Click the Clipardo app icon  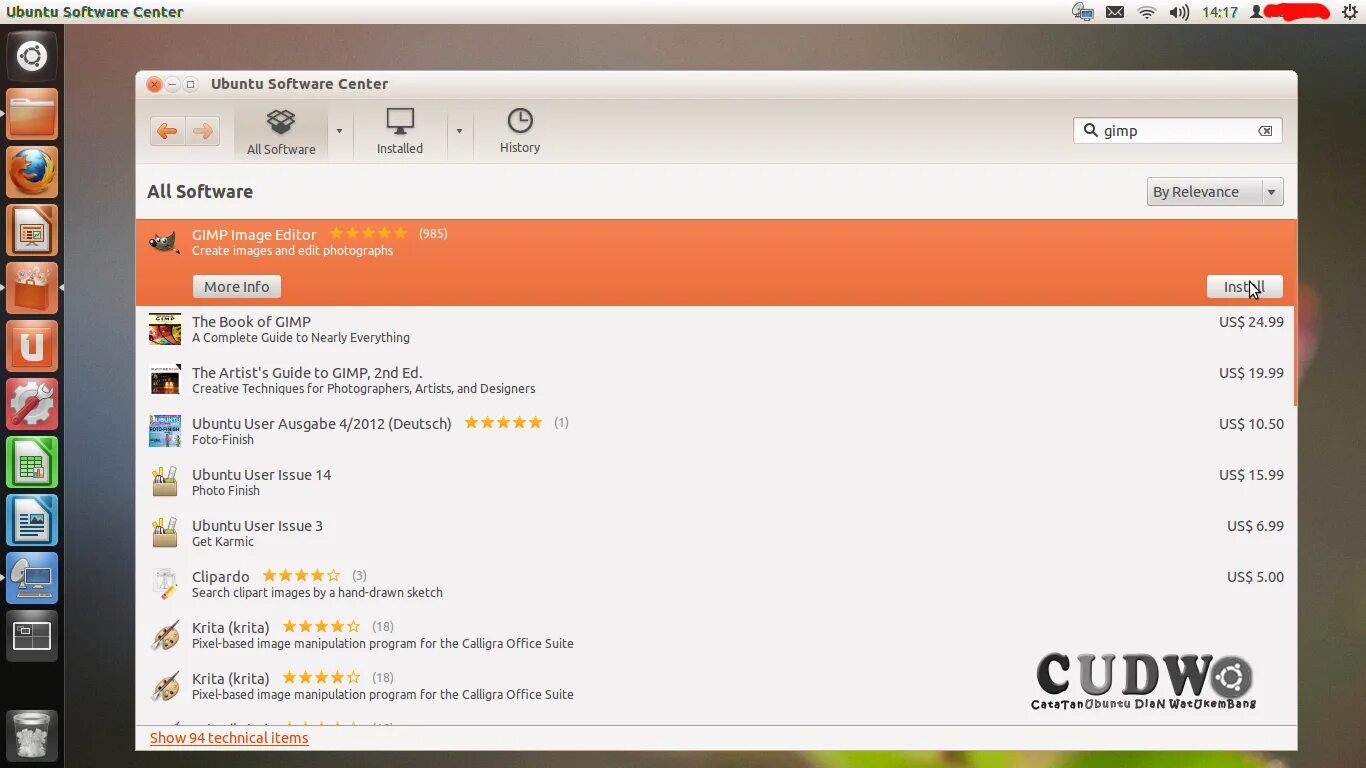pos(165,584)
